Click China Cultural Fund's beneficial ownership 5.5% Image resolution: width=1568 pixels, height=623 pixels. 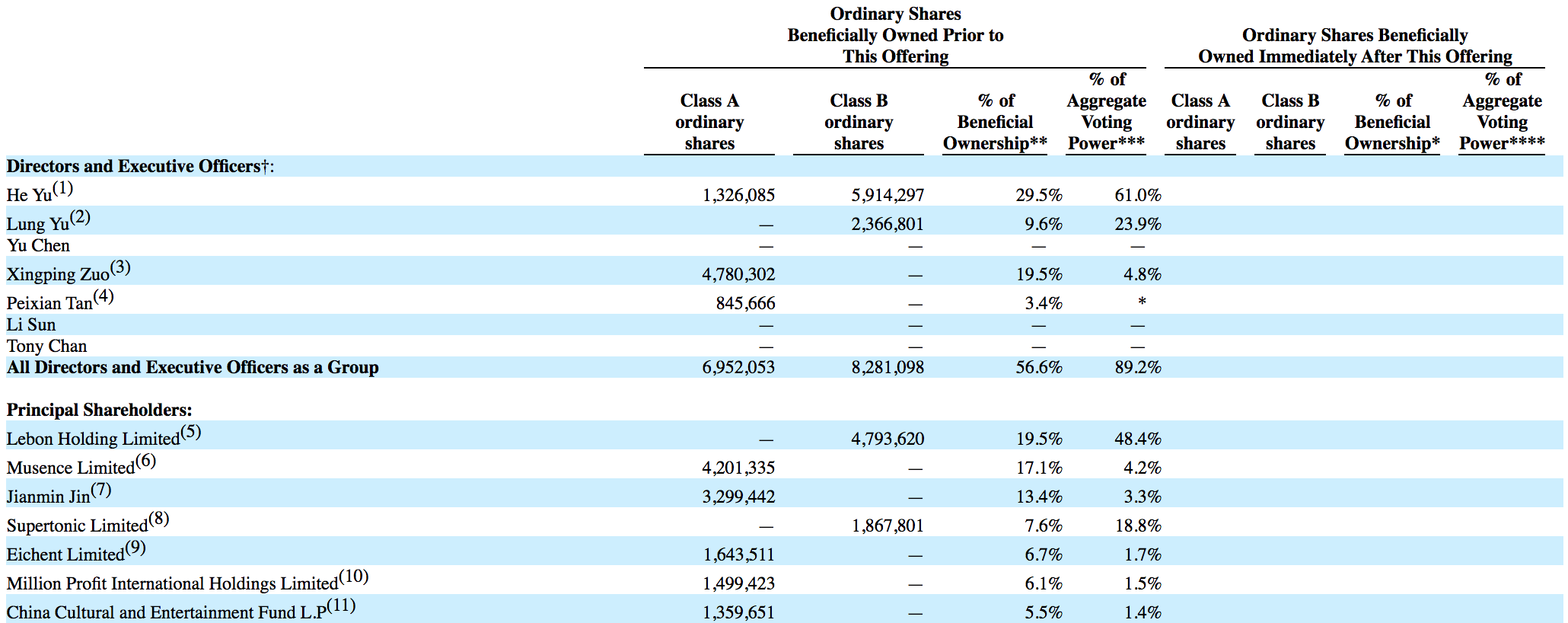(1044, 612)
